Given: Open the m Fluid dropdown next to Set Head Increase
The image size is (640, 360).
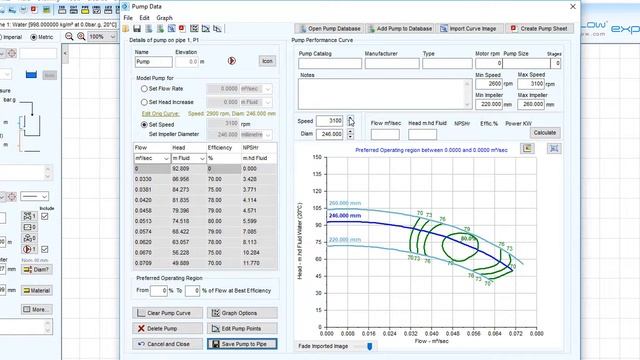Looking at the screenshot, I should (268, 102).
